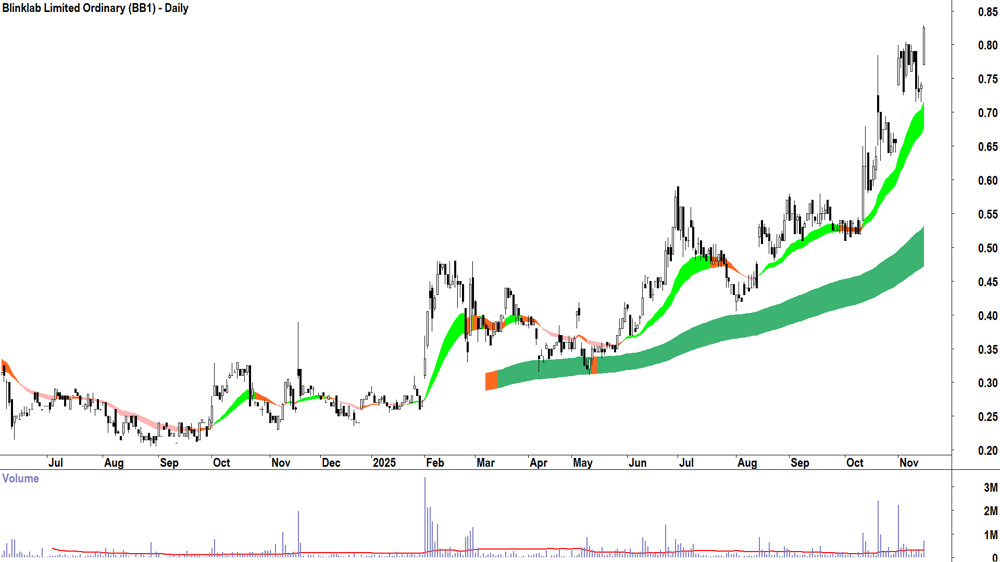Select the 0.30 price axis label
The width and height of the screenshot is (1000, 562).
tap(988, 383)
